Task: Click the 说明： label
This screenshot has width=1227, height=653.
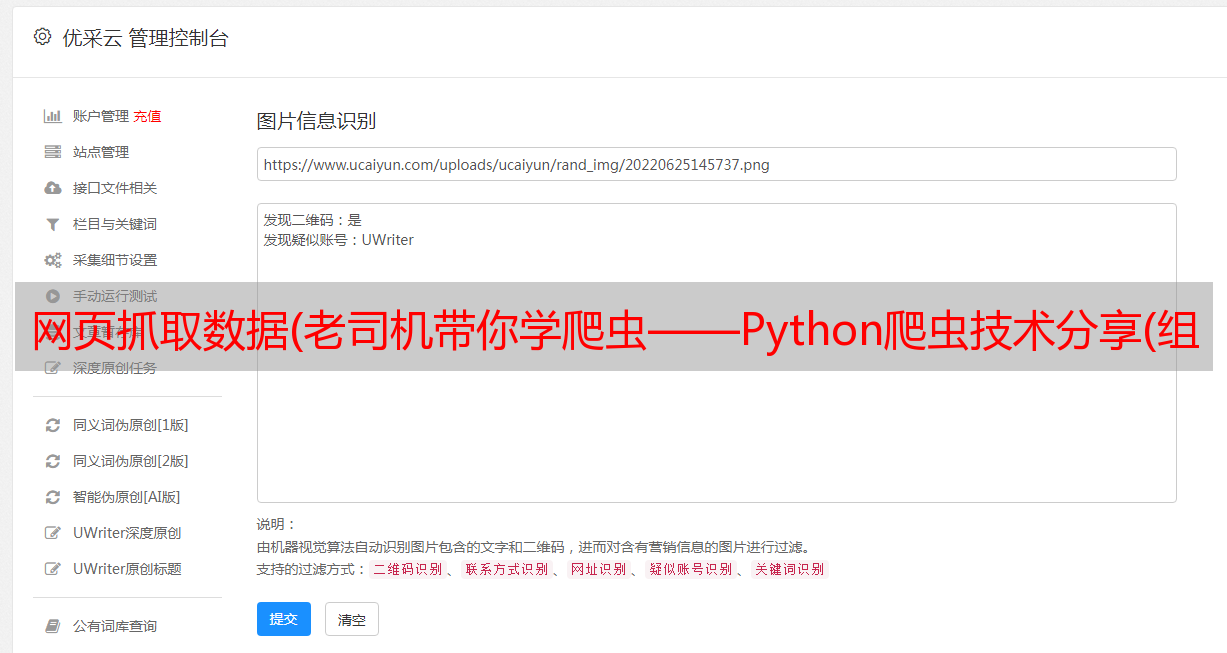Action: click(x=277, y=524)
